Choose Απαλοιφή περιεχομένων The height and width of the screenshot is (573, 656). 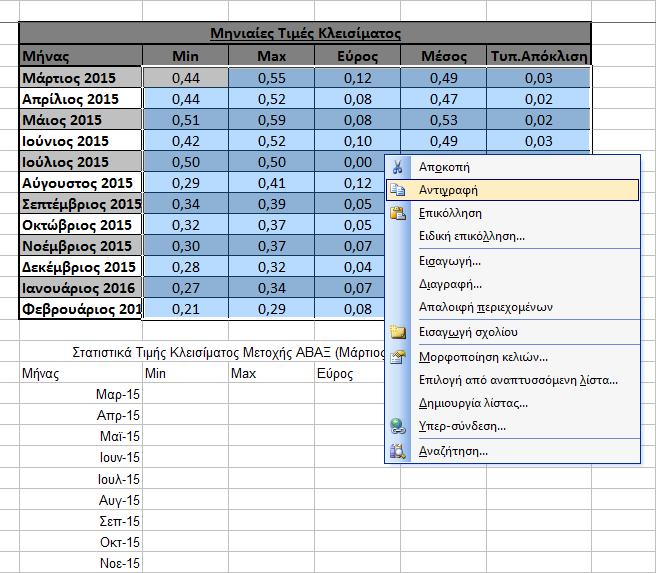tap(512, 307)
